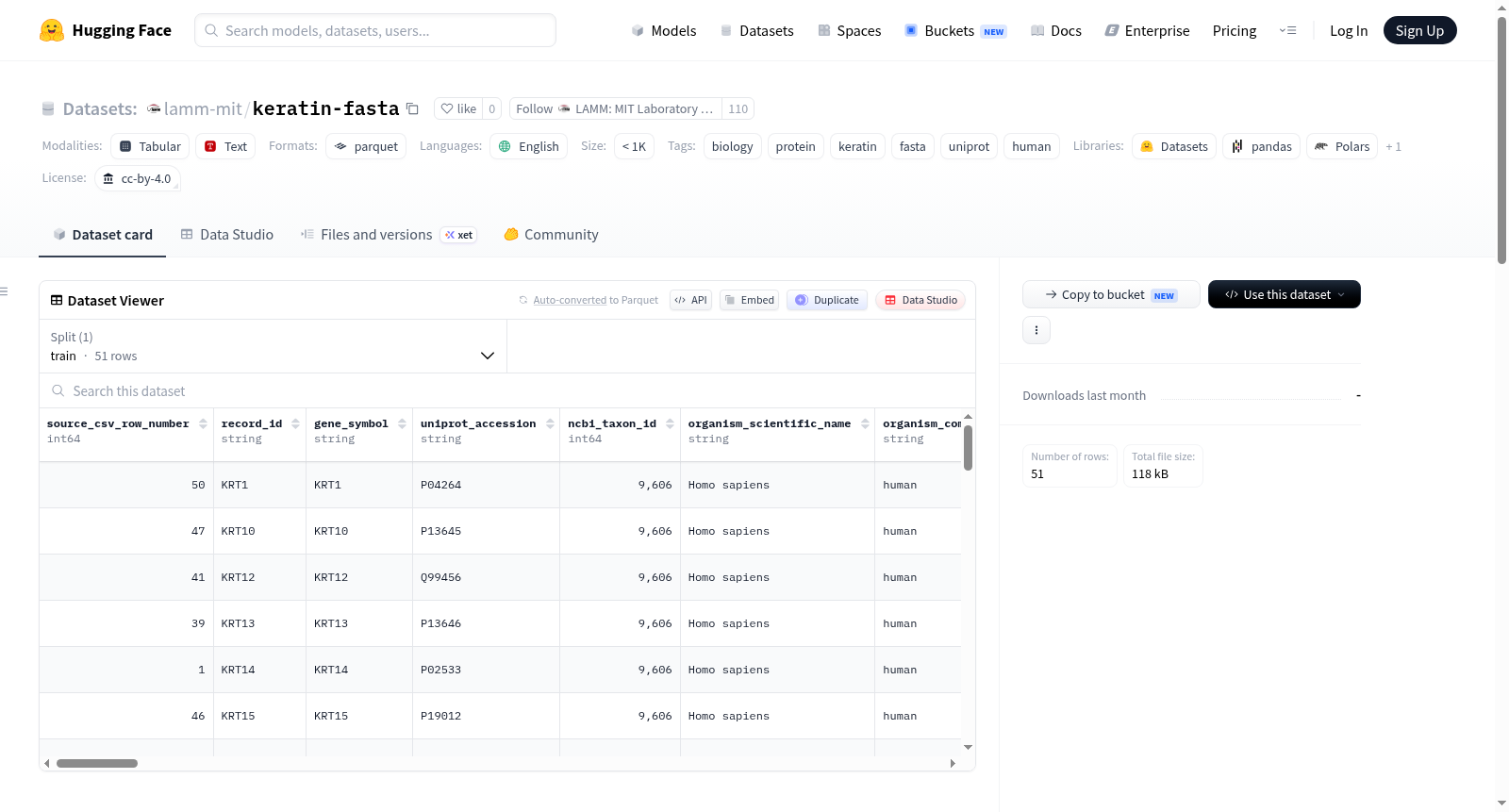The image size is (1509, 812).
Task: Open the API button in viewer
Action: (690, 300)
